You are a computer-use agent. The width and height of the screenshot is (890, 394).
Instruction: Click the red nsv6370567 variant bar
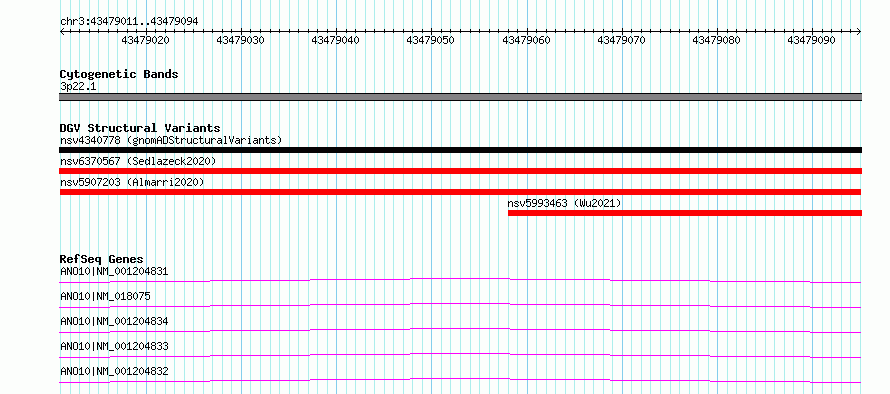tap(460, 171)
